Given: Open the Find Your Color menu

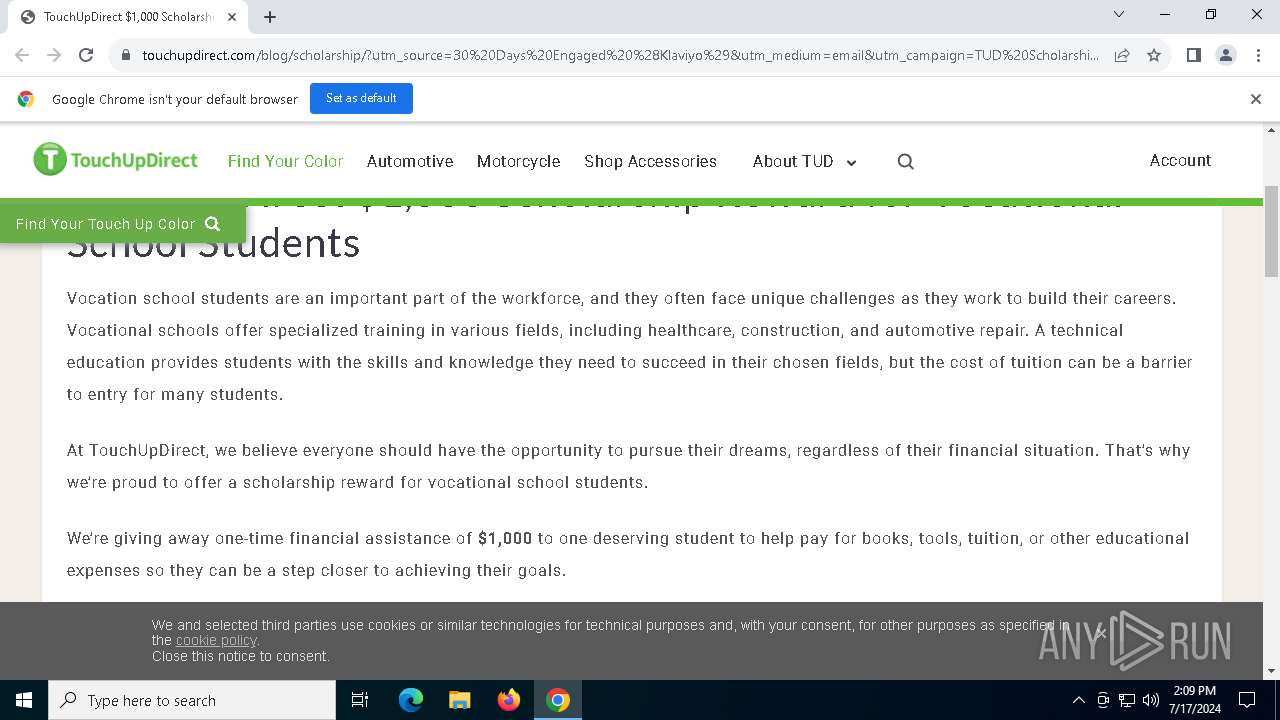Looking at the screenshot, I should (x=285, y=161).
